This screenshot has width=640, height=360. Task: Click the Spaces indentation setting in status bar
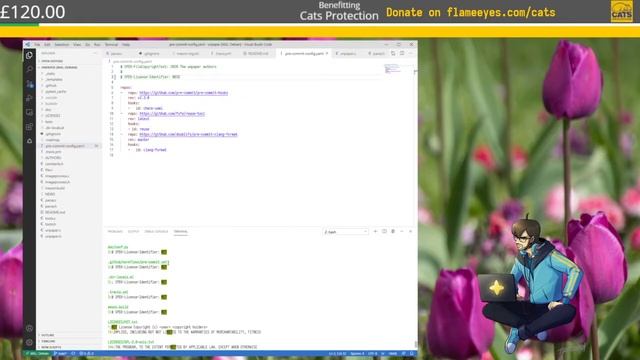click(357, 353)
